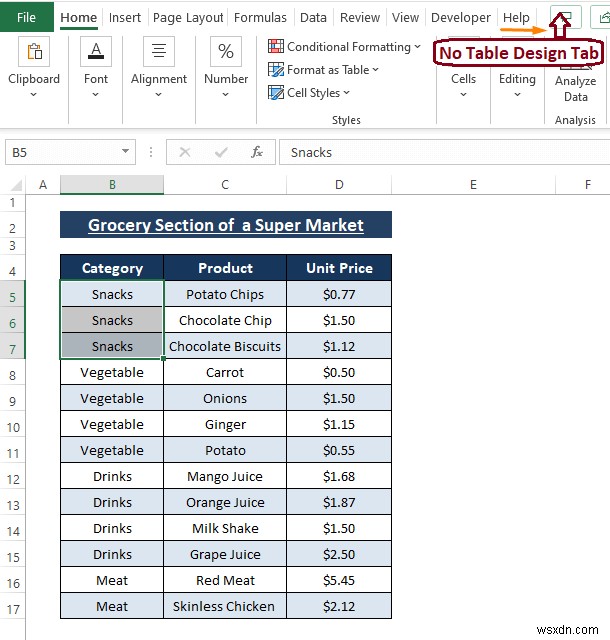Click the Insert Function fx icon
The width and height of the screenshot is (610, 640).
257,152
